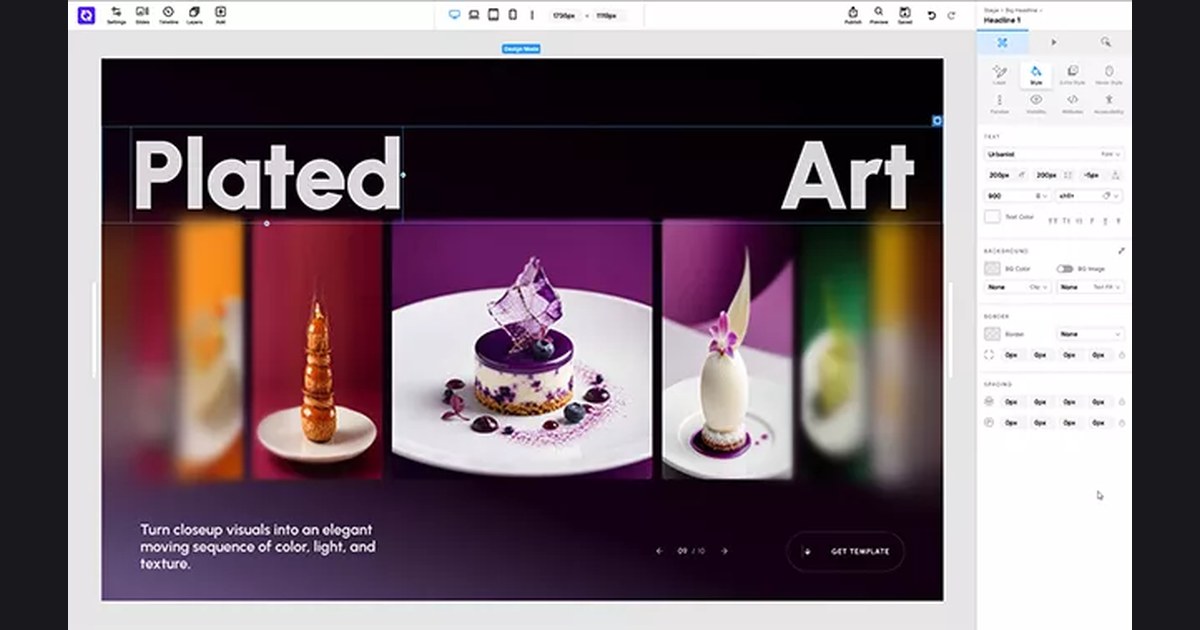Open the Visibility options

tap(1036, 104)
